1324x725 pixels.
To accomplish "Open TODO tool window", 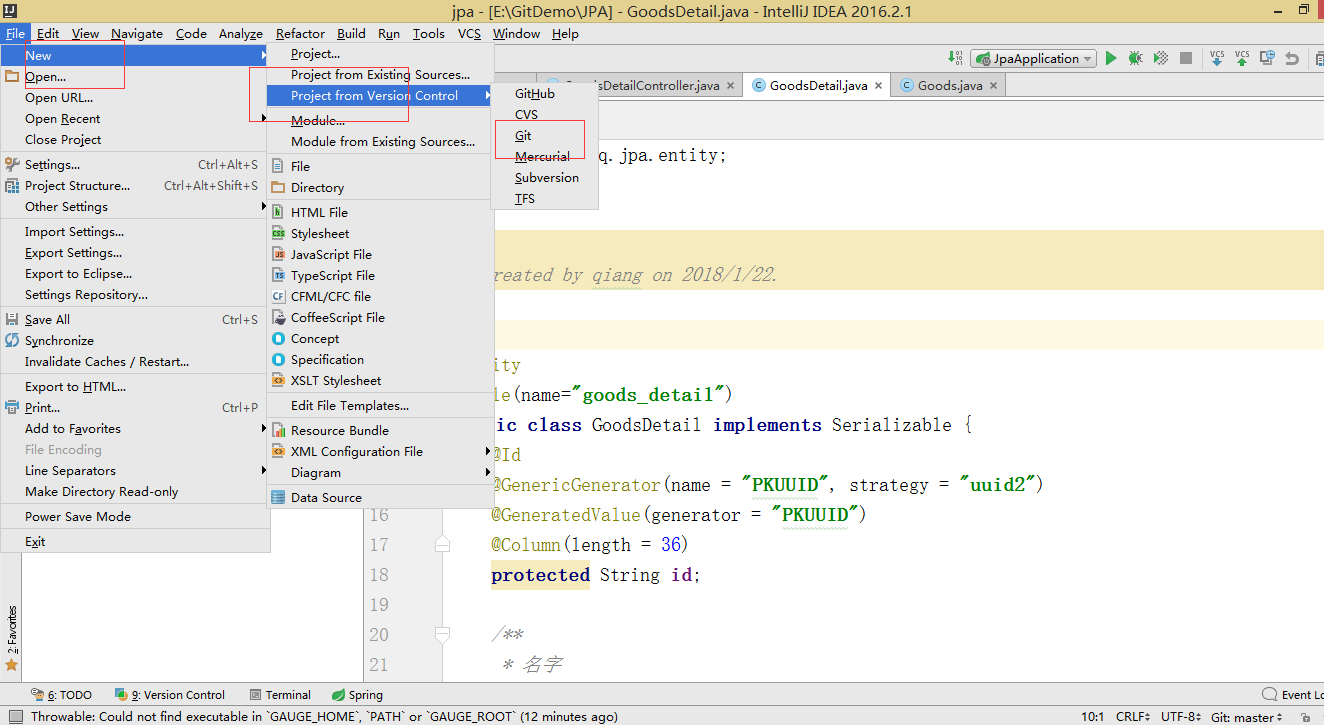I will (62, 695).
